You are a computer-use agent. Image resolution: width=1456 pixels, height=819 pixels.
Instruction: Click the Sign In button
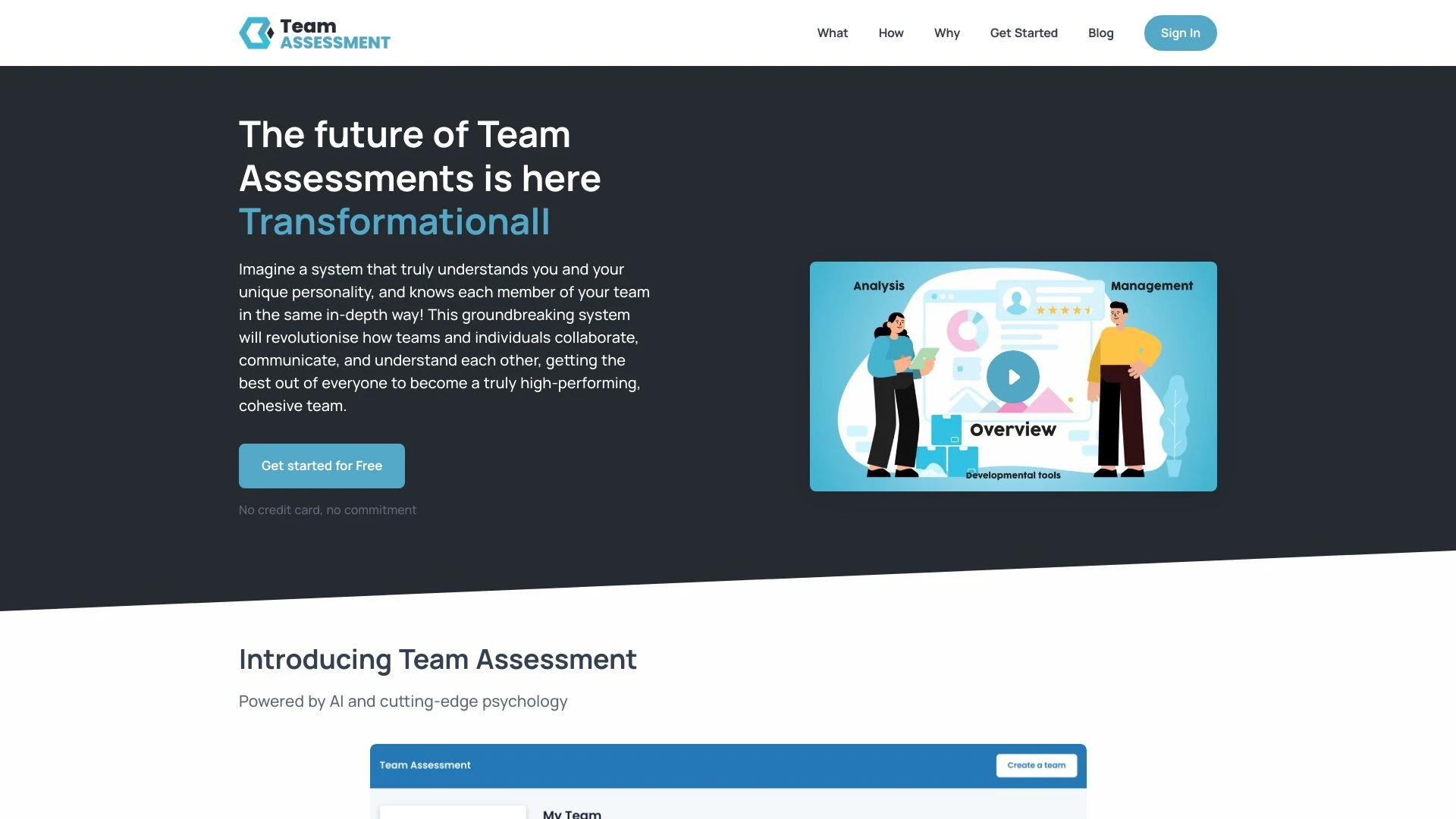click(1180, 33)
